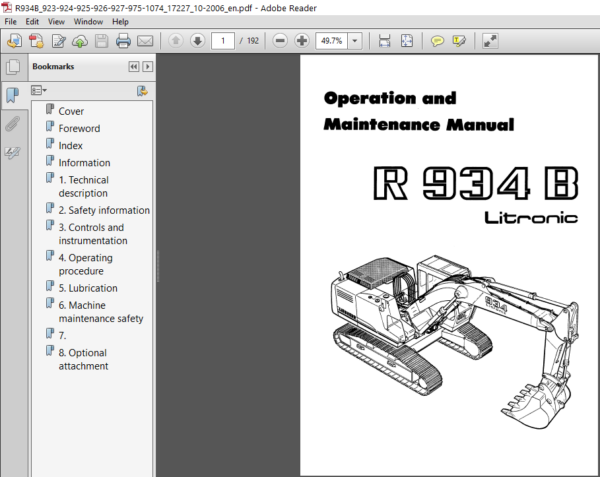Select the Cover bookmark
600x477 pixels.
pos(71,111)
